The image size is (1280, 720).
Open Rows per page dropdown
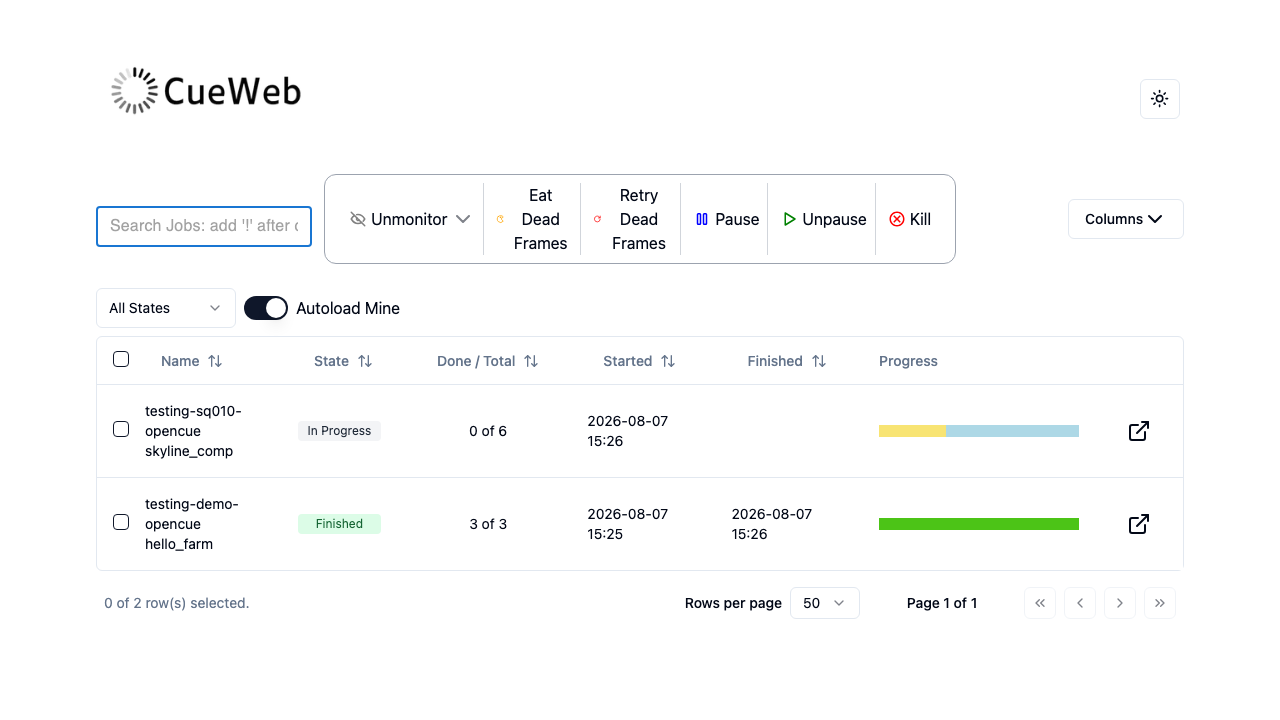pyautogui.click(x=825, y=603)
